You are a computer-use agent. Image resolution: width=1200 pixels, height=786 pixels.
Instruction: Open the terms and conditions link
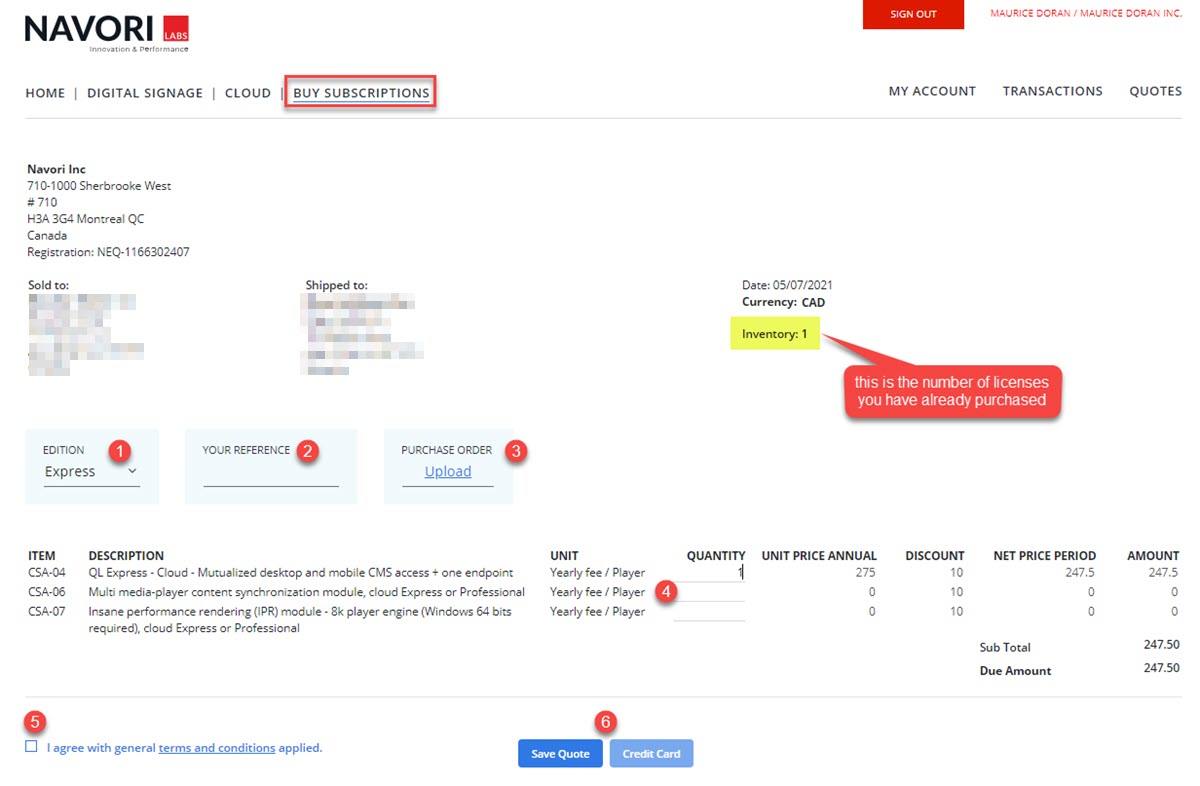tap(217, 748)
